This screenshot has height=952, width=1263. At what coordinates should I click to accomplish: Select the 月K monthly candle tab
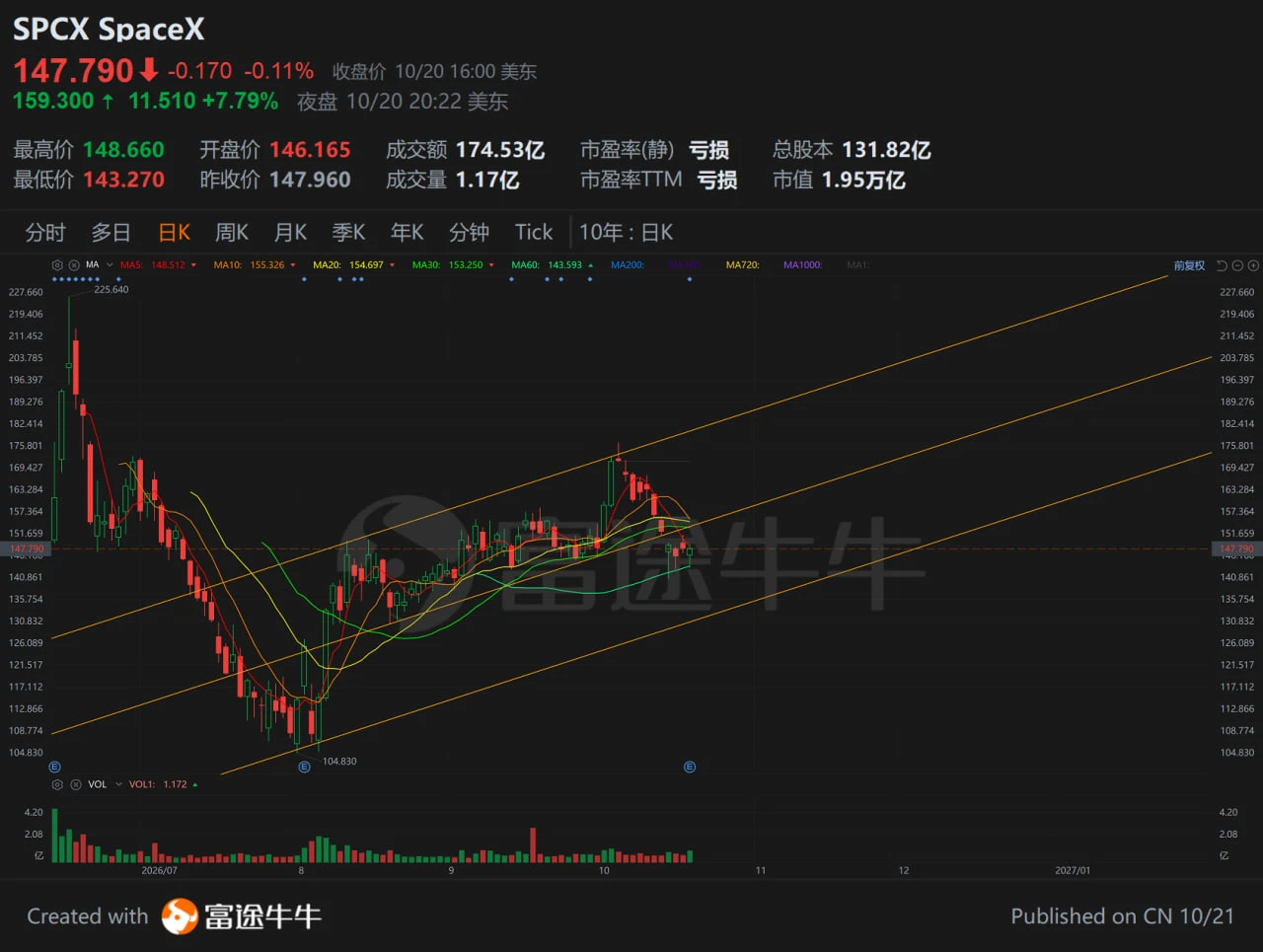pos(291,233)
